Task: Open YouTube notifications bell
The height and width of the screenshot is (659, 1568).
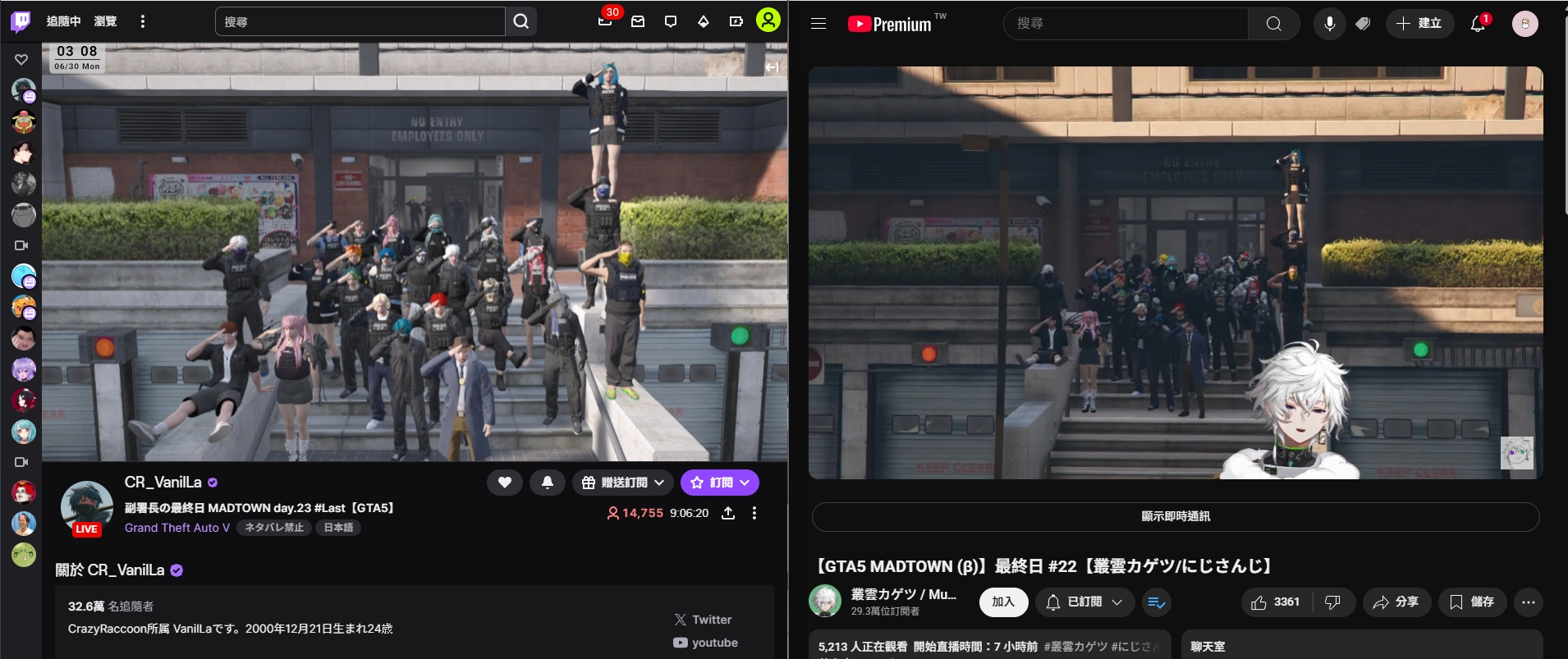Action: click(1478, 24)
